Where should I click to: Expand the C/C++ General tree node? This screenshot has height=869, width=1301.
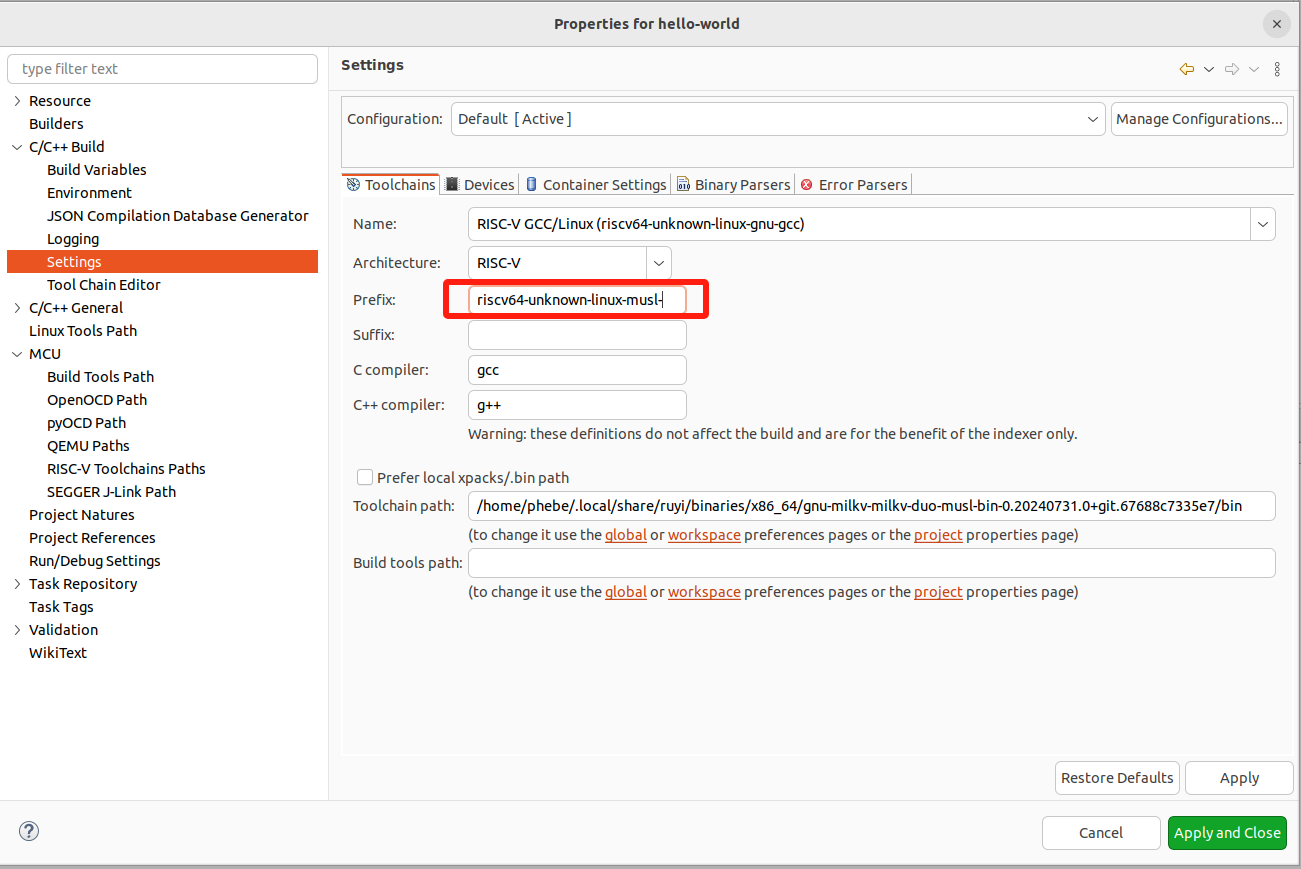pos(18,308)
